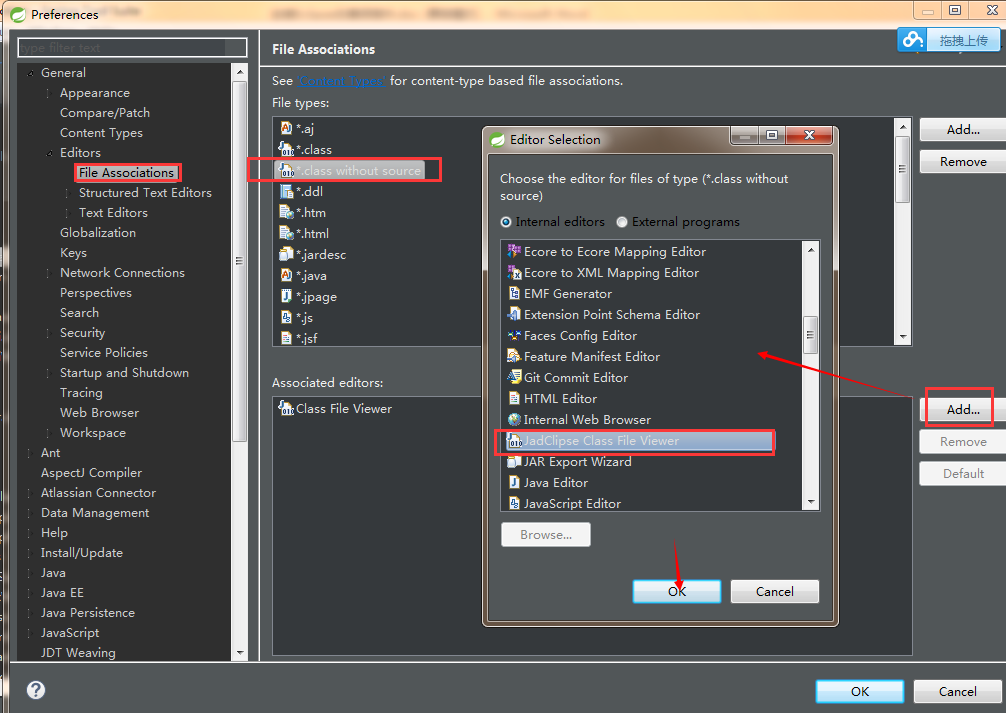Click the Java Editor icon
The height and width of the screenshot is (713, 1006).
tap(515, 483)
